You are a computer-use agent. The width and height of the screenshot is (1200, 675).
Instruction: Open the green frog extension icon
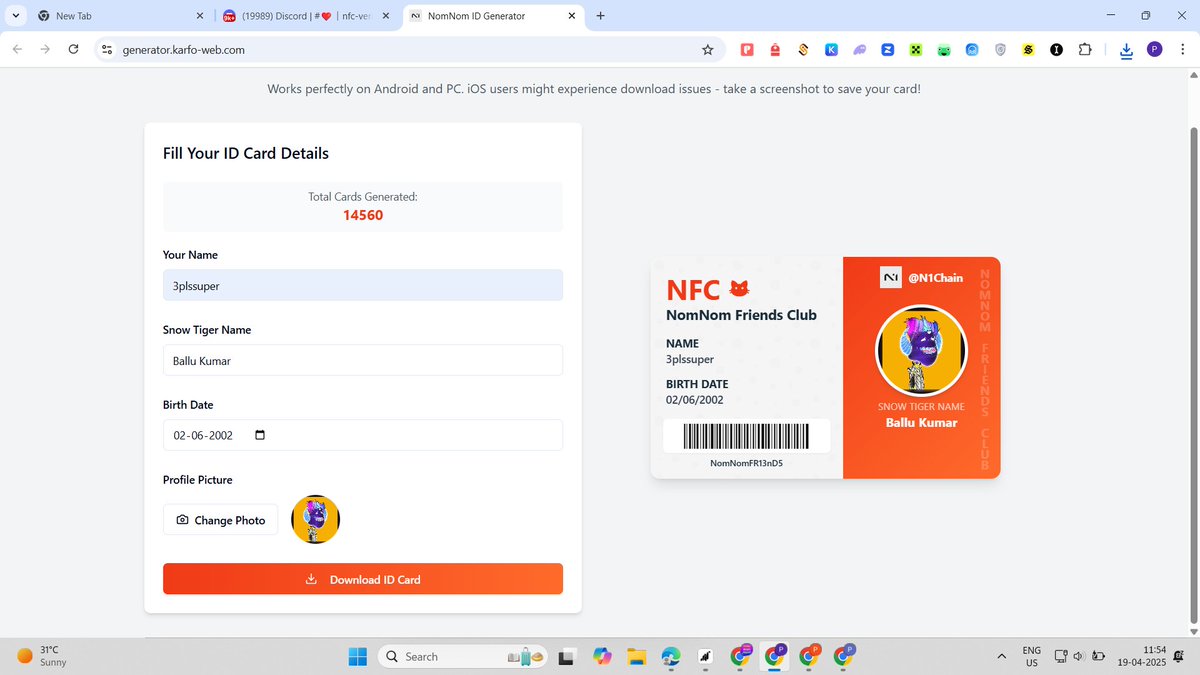point(943,49)
